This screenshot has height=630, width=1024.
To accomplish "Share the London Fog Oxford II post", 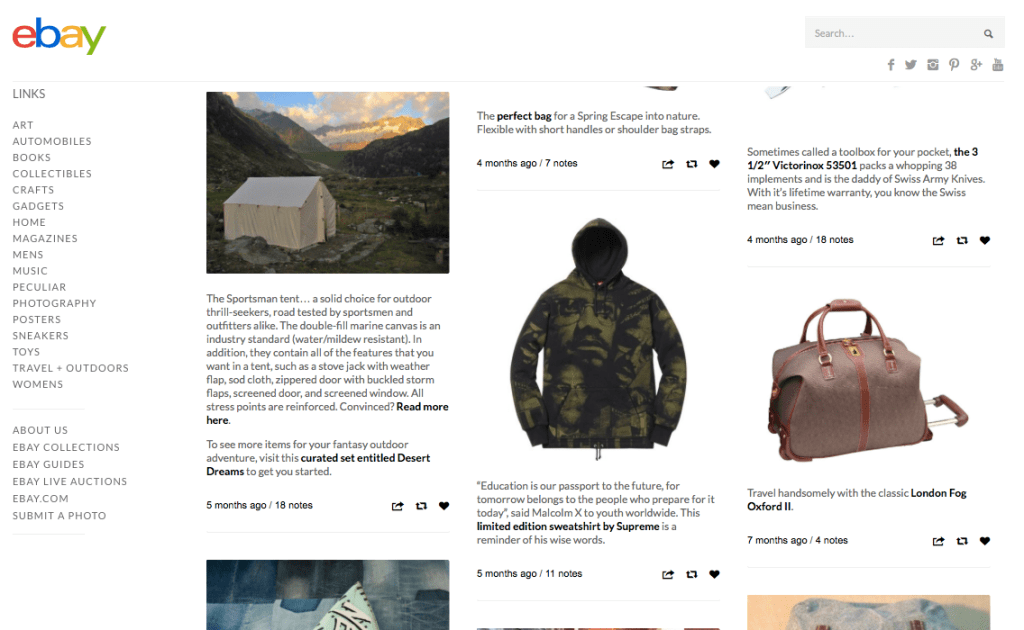I will (938, 541).
